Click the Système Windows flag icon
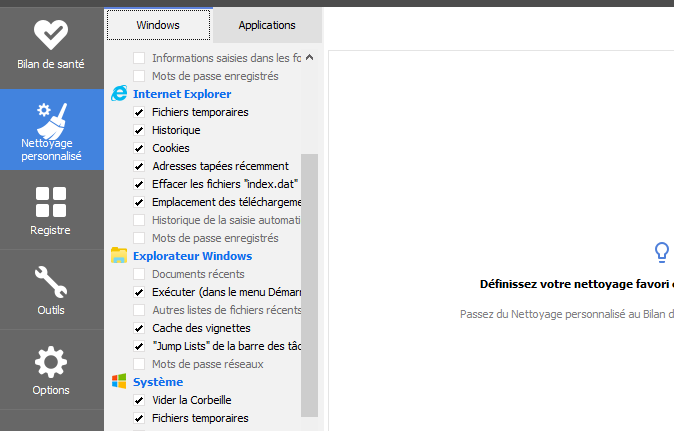Screen dimensions: 674x431 pos(119,381)
